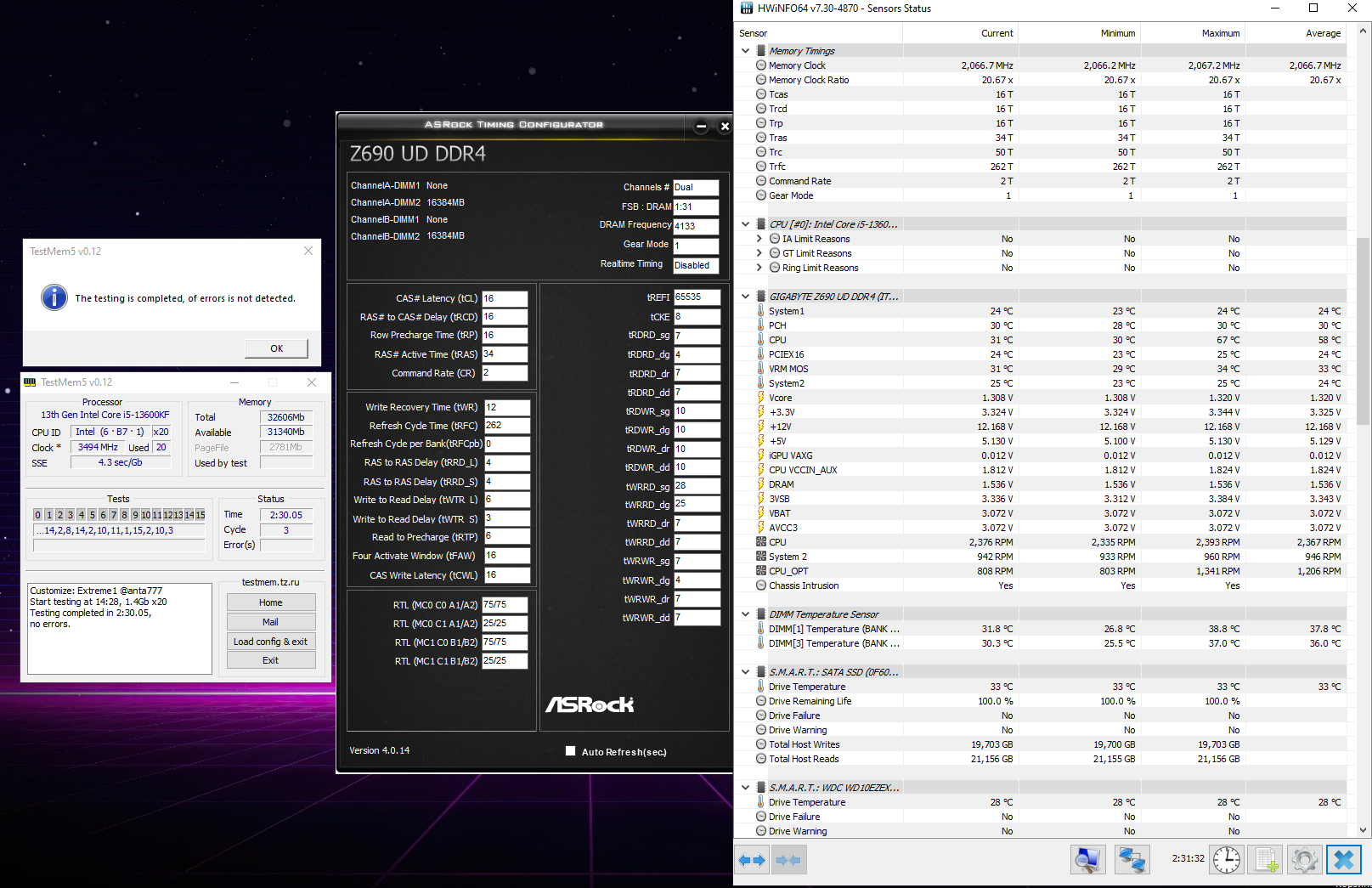1372x888 pixels.
Task: Click the fan icon beside CPU_OPT
Action: (761, 571)
